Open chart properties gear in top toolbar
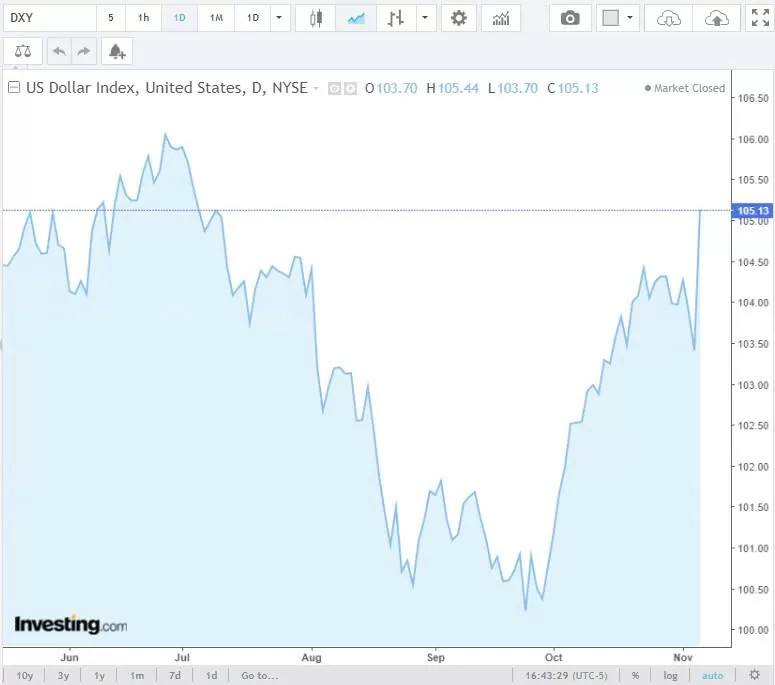 (x=459, y=18)
